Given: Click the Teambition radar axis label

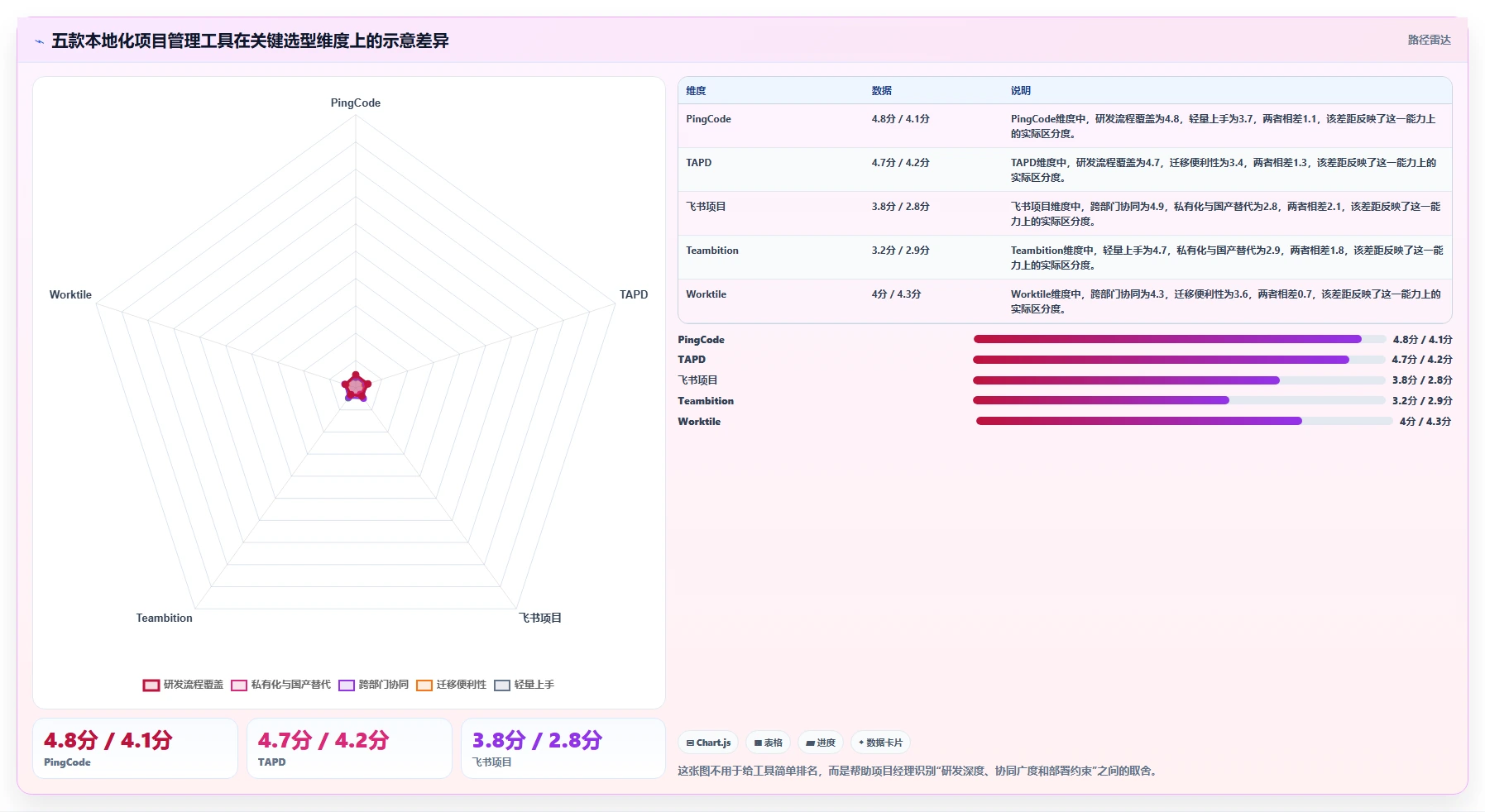Looking at the screenshot, I should [164, 618].
